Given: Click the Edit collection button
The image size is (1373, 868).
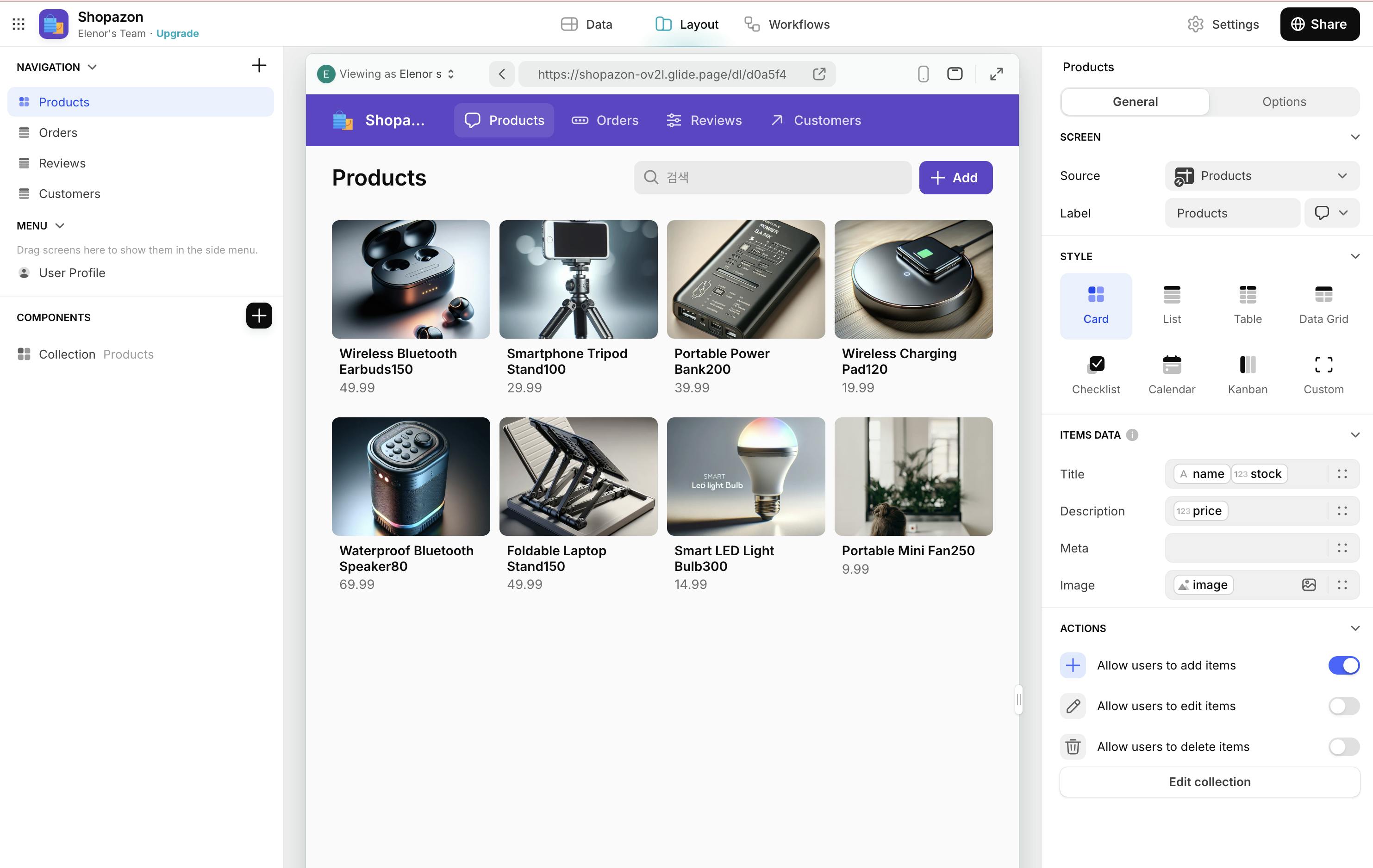Looking at the screenshot, I should [1209, 782].
